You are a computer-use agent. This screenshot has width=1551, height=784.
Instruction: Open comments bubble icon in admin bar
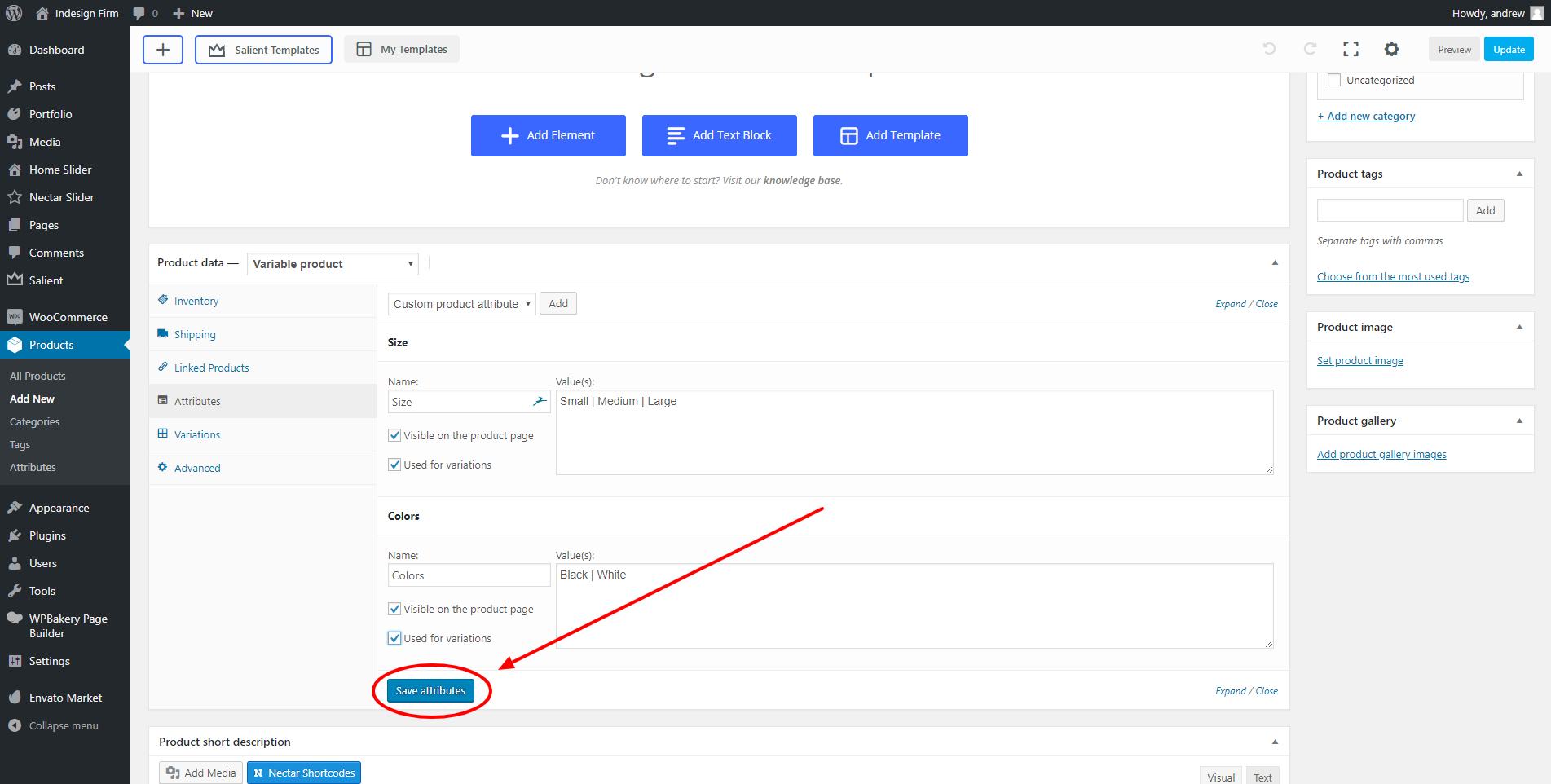pyautogui.click(x=139, y=13)
